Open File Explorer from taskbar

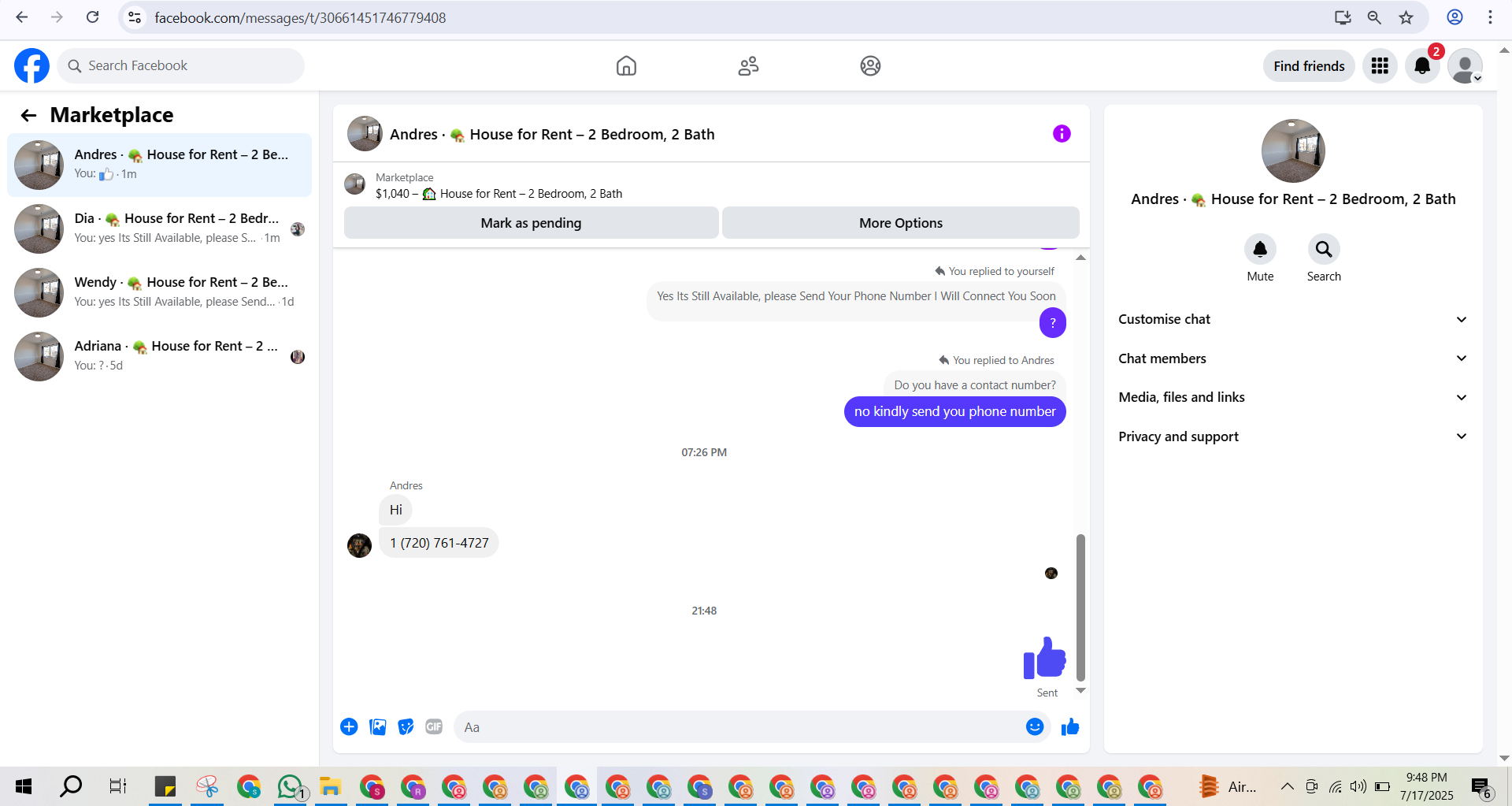tap(331, 786)
